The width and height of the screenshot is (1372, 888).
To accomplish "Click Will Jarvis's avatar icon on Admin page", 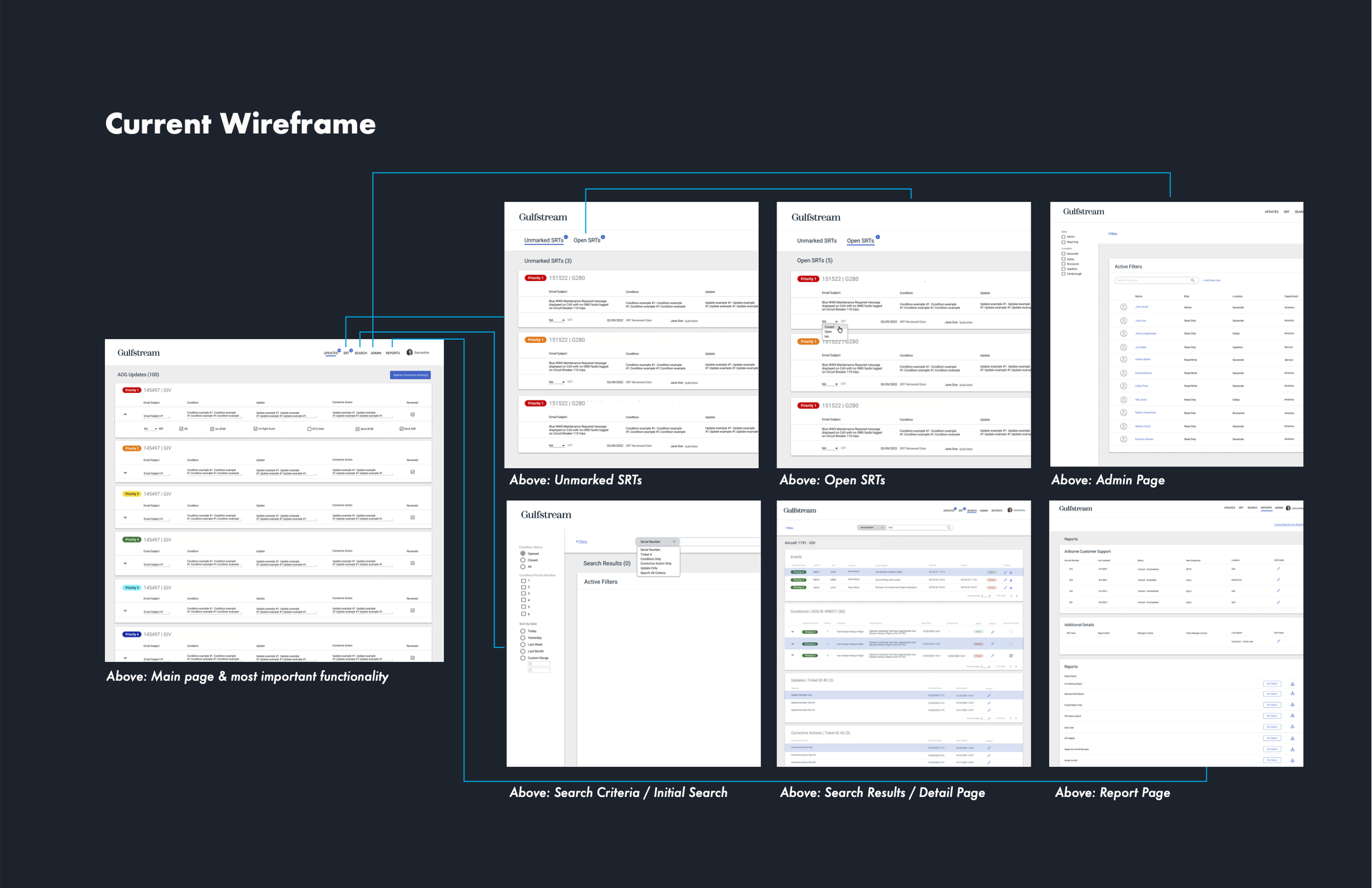I will point(1123,400).
